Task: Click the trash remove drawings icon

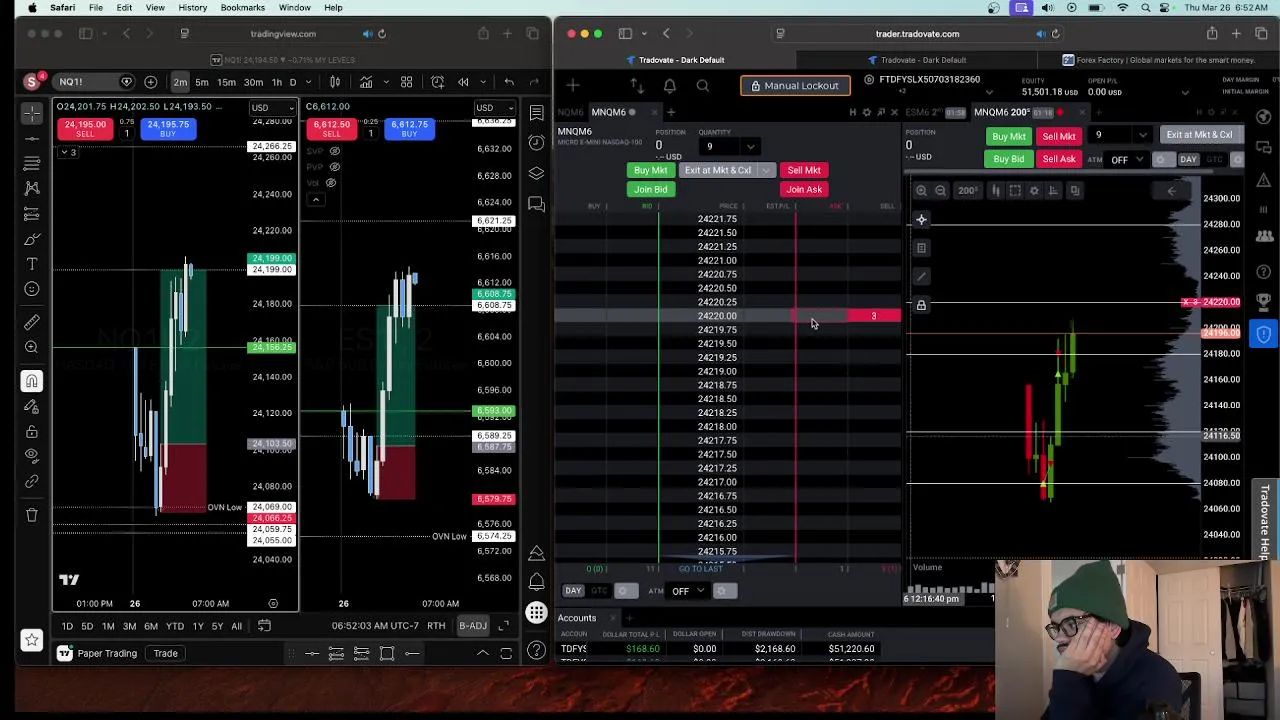Action: (32, 515)
